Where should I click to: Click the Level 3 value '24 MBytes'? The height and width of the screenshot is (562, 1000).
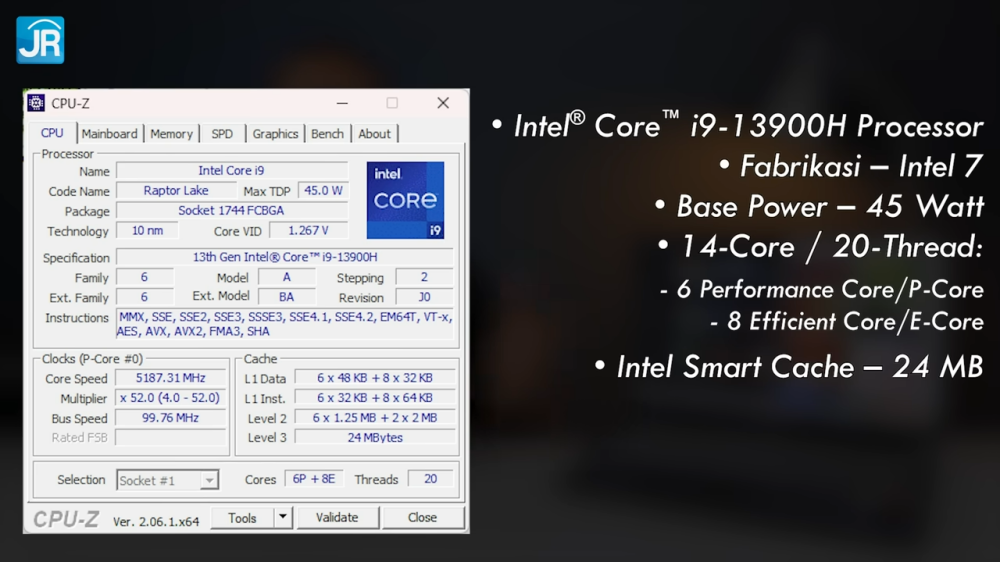point(375,438)
